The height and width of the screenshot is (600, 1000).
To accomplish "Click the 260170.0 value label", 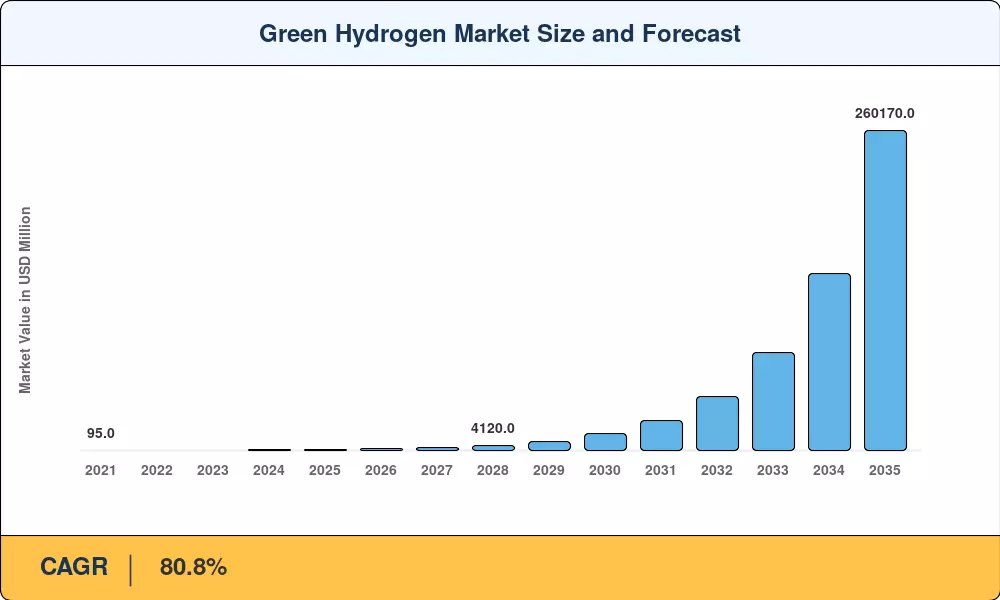I will [x=885, y=113].
